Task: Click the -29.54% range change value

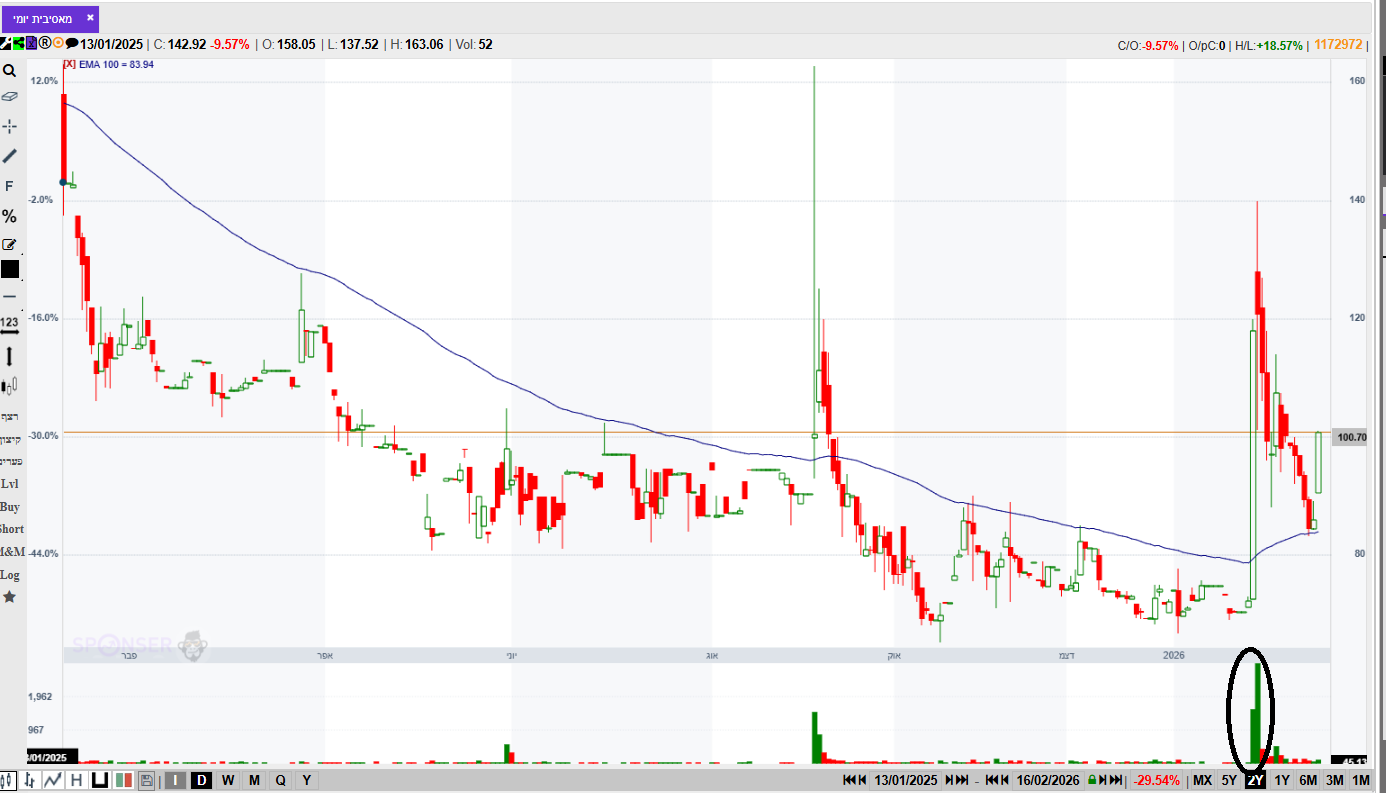Action: [1157, 780]
